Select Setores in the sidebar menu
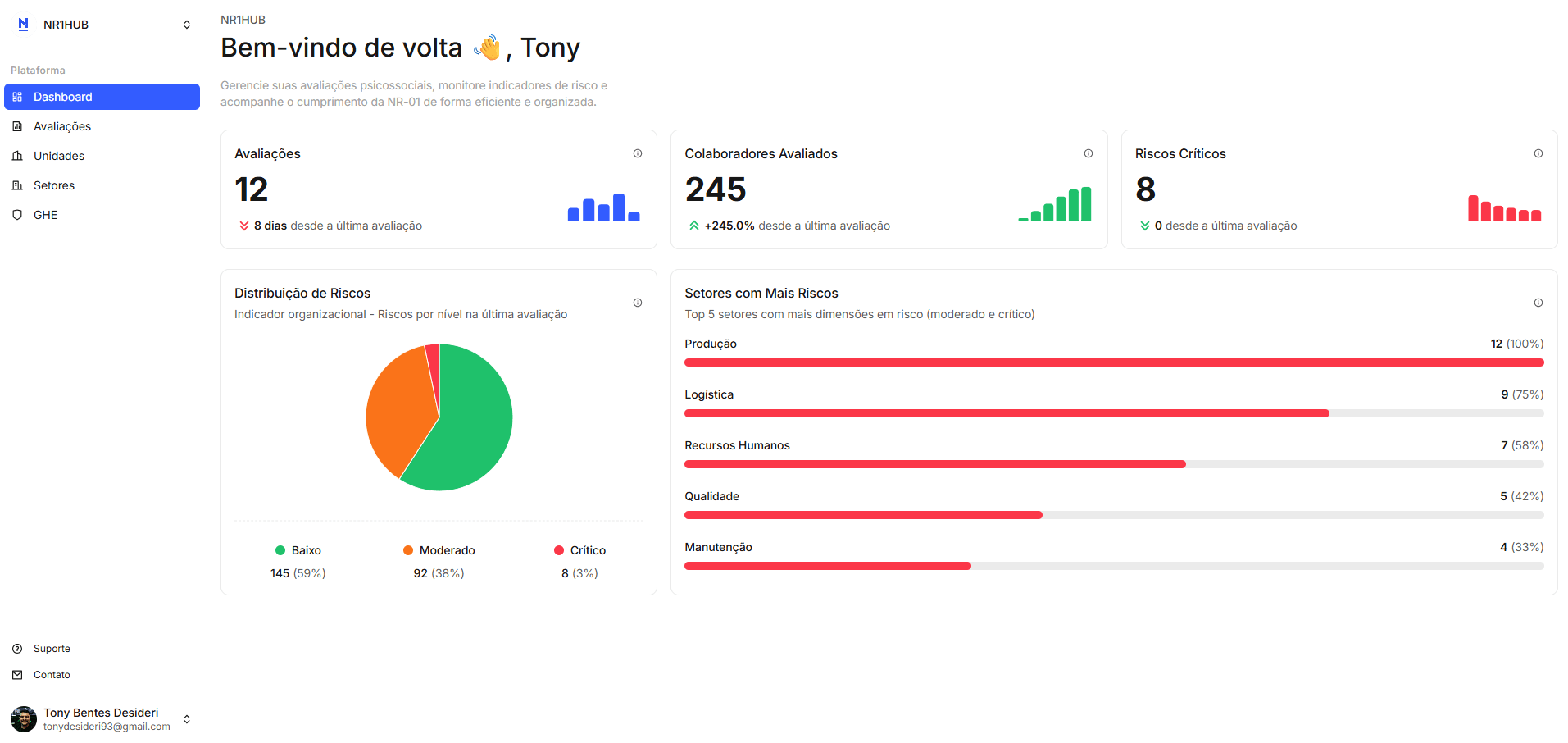Viewport: 1568px width, 743px height. tap(54, 185)
